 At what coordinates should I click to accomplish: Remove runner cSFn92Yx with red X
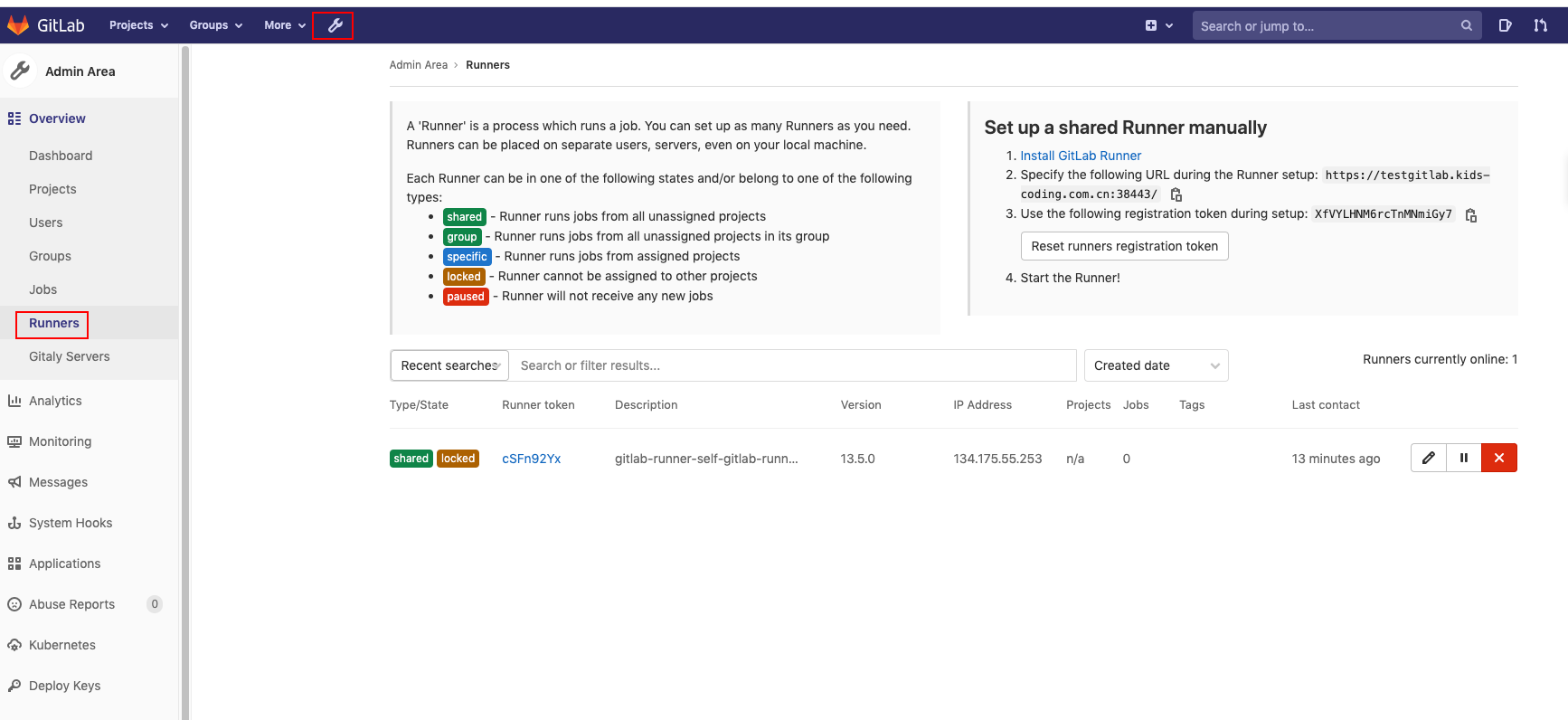pyautogui.click(x=1499, y=458)
